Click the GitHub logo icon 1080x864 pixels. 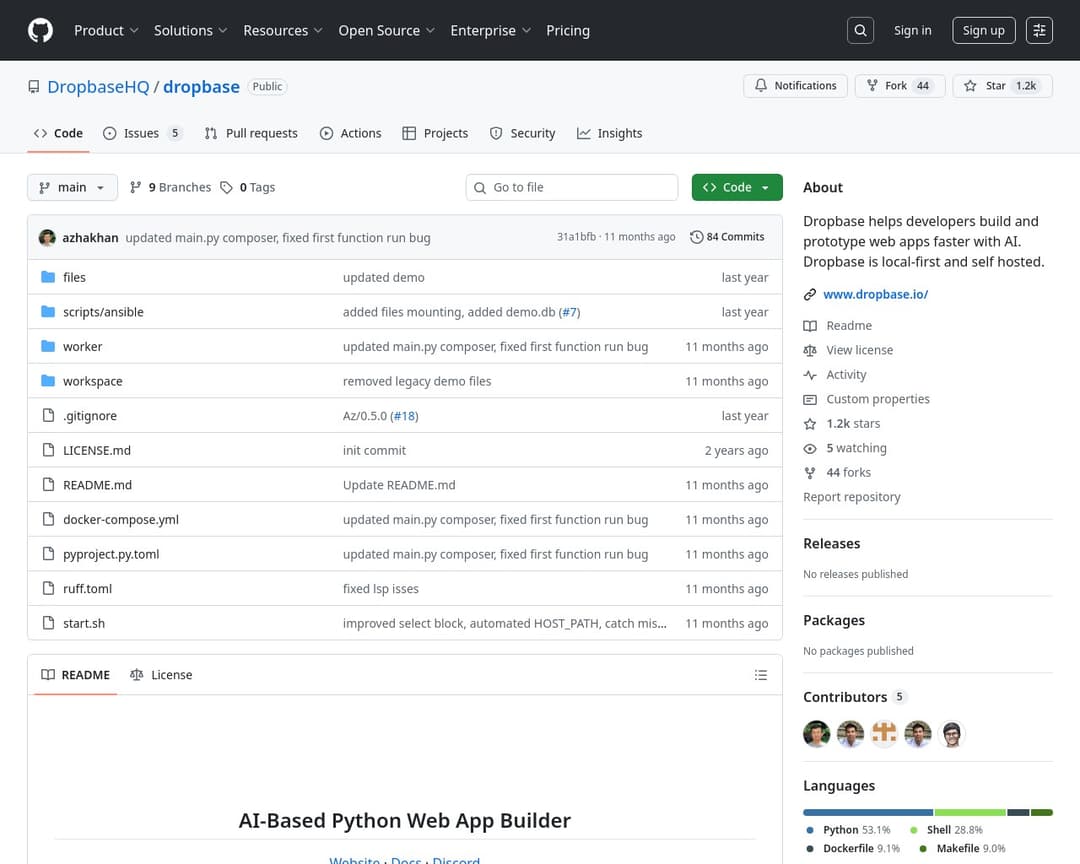40,30
